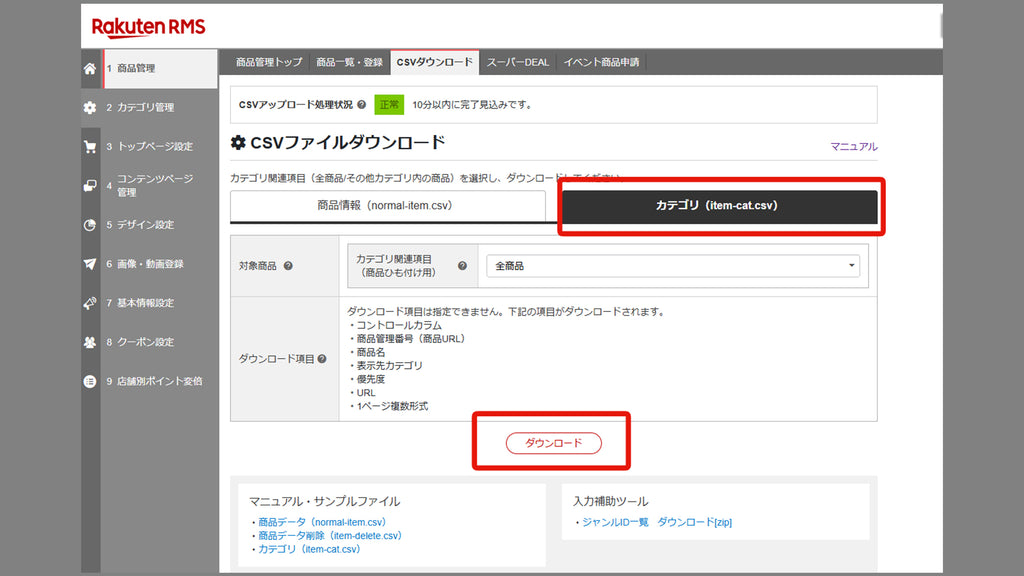
Task: Open 商品管理 in the sidebar
Action: point(161,68)
